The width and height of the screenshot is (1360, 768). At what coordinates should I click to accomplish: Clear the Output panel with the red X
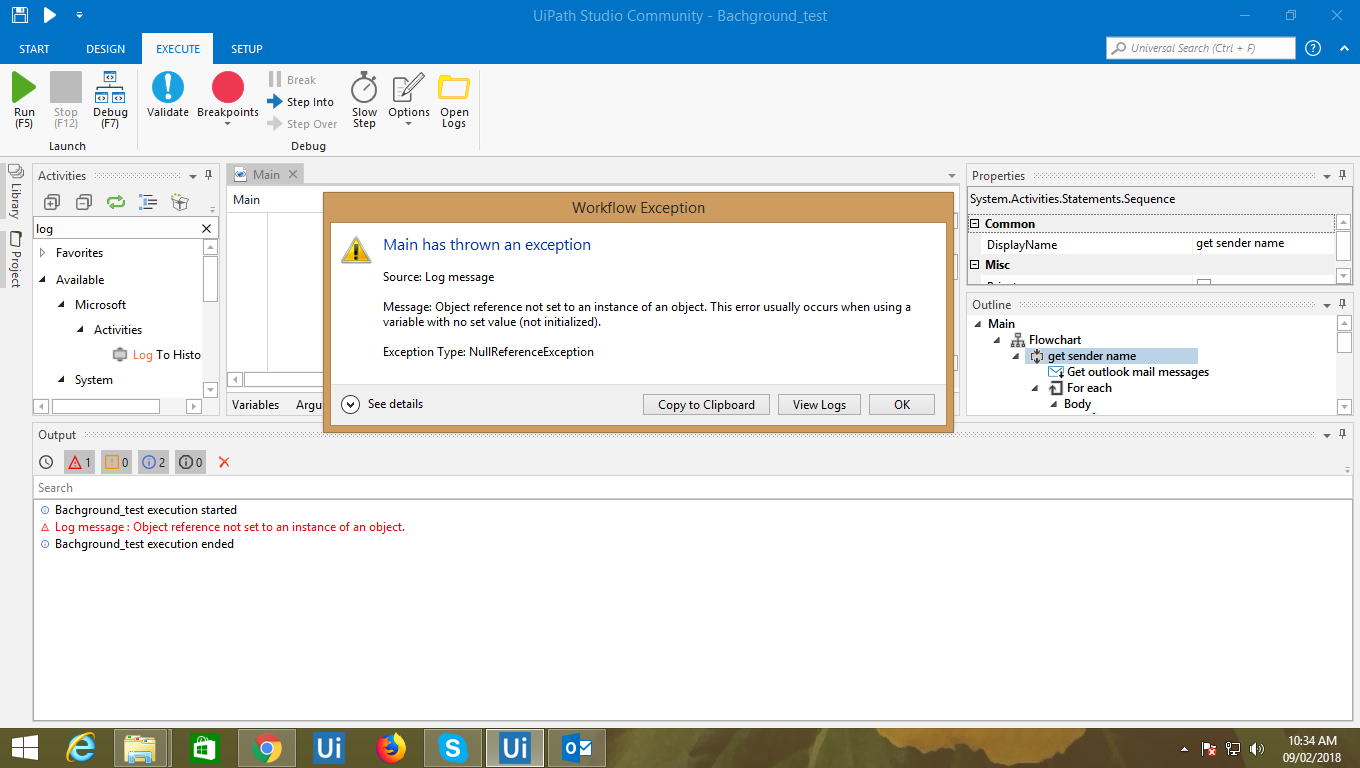[x=224, y=462]
